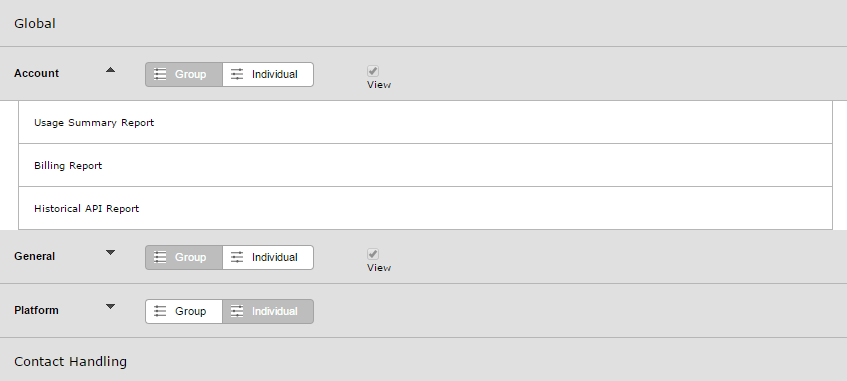Viewport: 847px width, 381px height.
Task: Switch General permissions to Individual
Action: tap(268, 257)
